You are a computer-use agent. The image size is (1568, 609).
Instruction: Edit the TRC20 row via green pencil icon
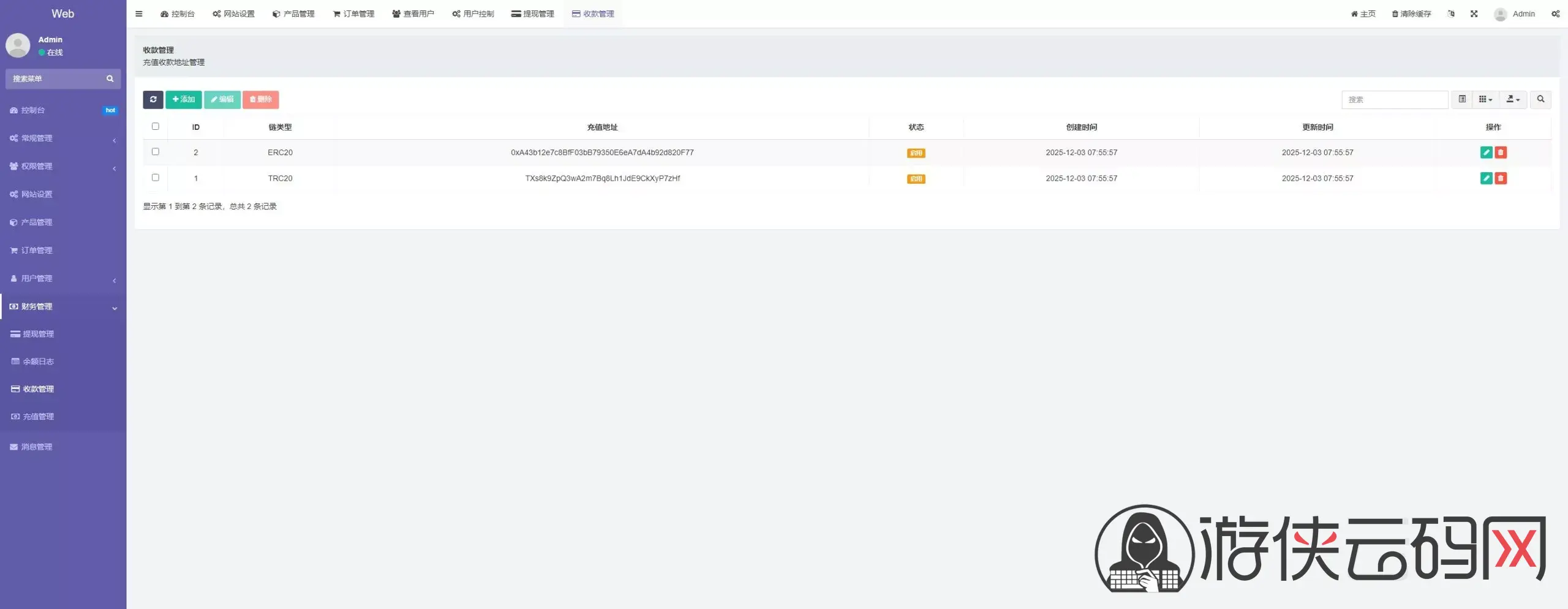tap(1486, 178)
